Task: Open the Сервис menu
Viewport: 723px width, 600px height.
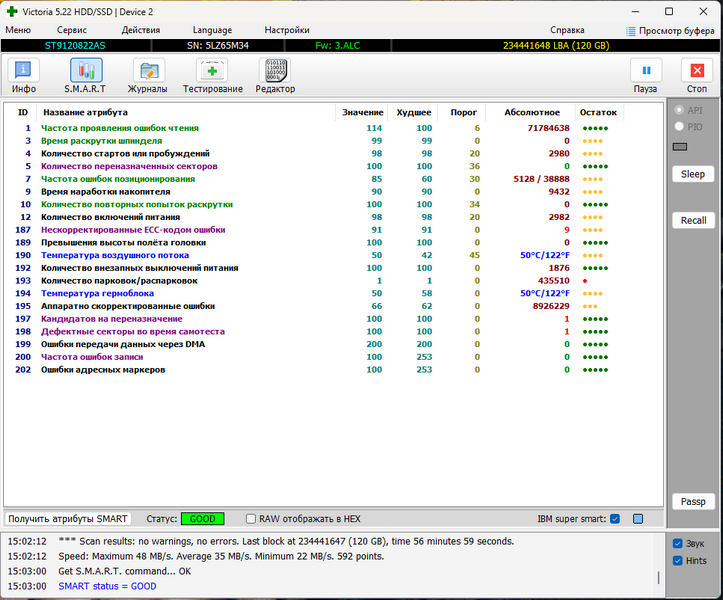Action: point(71,30)
